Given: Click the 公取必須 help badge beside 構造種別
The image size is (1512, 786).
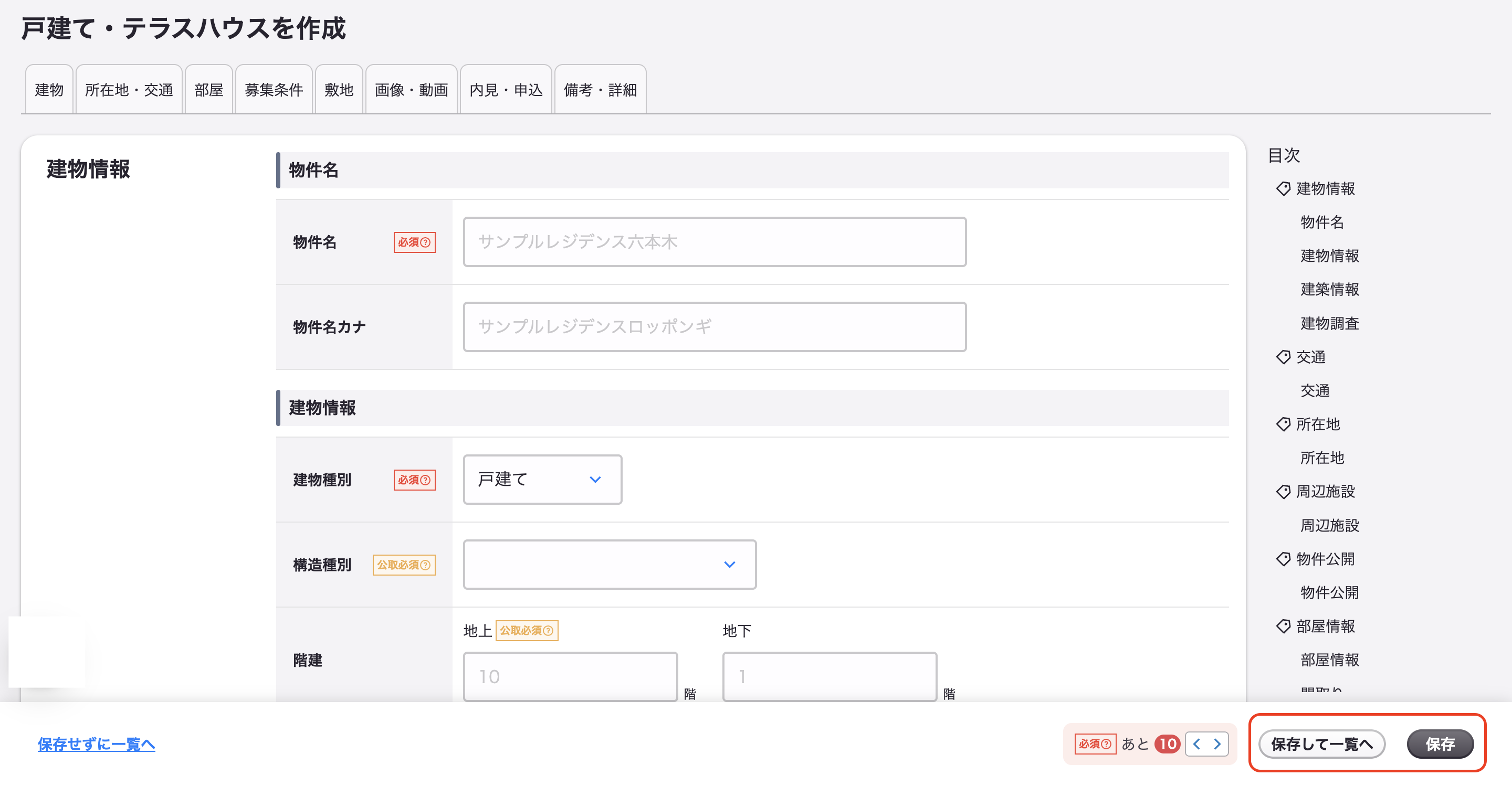Looking at the screenshot, I should pos(404,565).
